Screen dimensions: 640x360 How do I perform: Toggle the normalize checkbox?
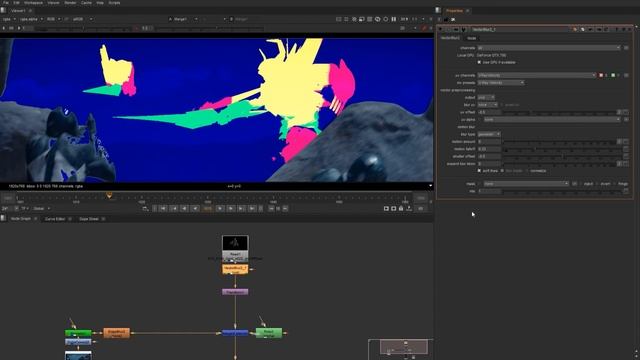[x=527, y=171]
